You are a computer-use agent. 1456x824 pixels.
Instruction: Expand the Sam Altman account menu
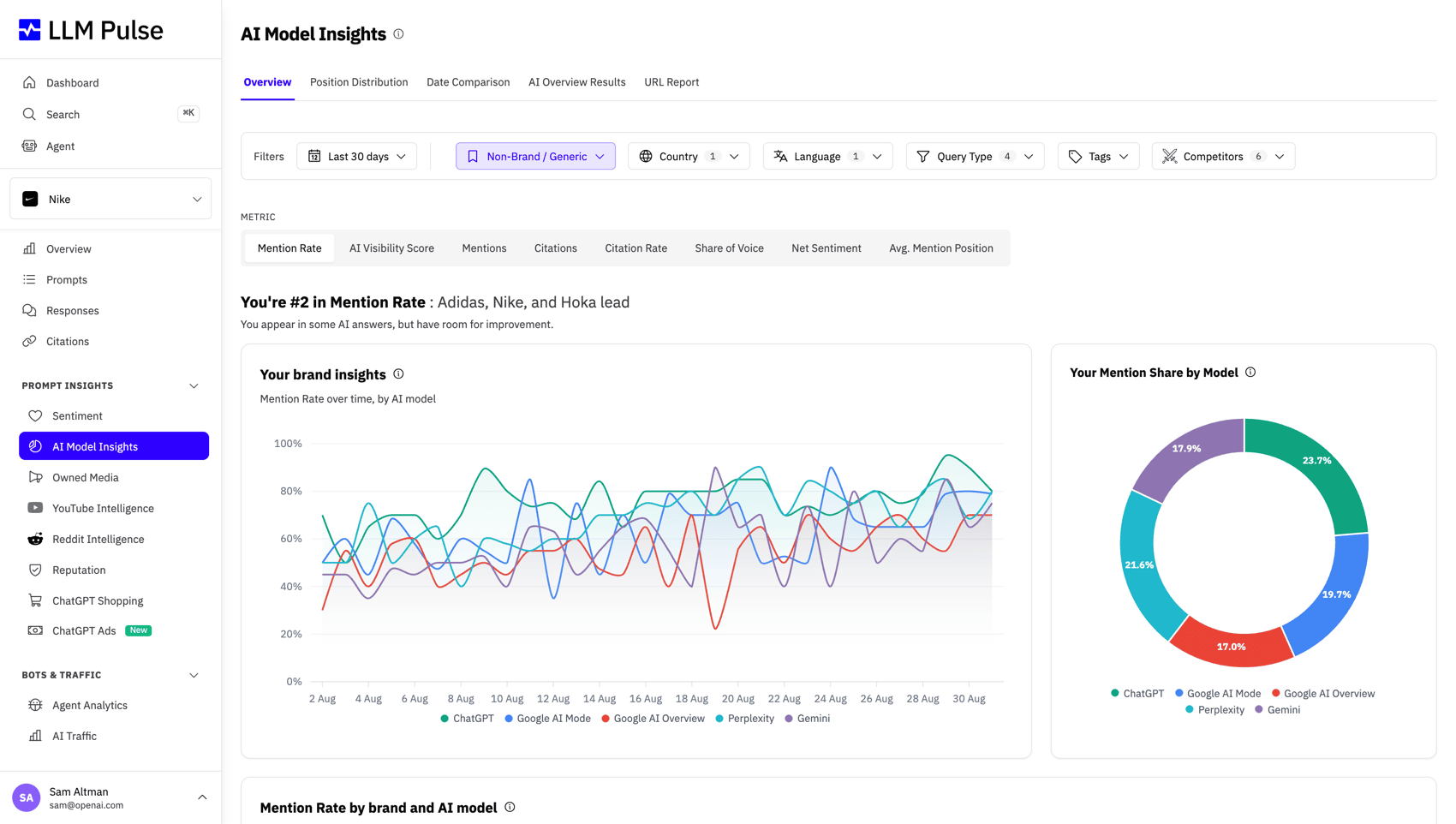[202, 797]
